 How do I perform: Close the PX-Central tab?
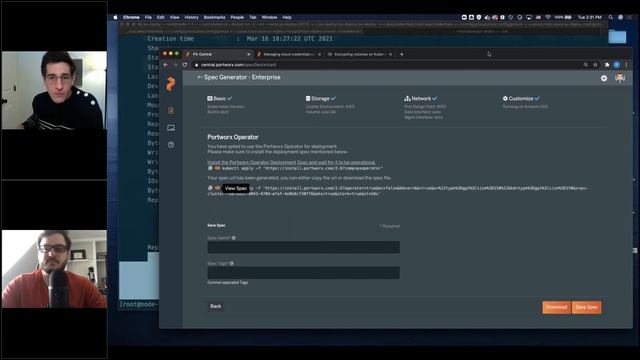pos(249,54)
